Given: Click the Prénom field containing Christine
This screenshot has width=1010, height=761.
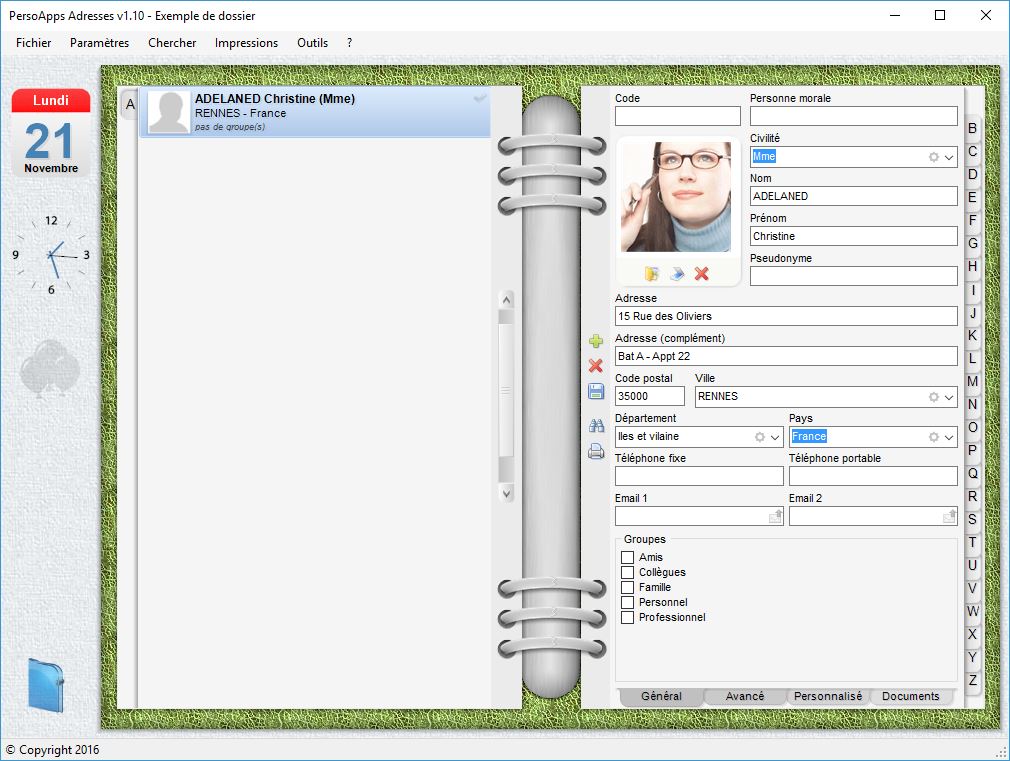Looking at the screenshot, I should (x=853, y=236).
